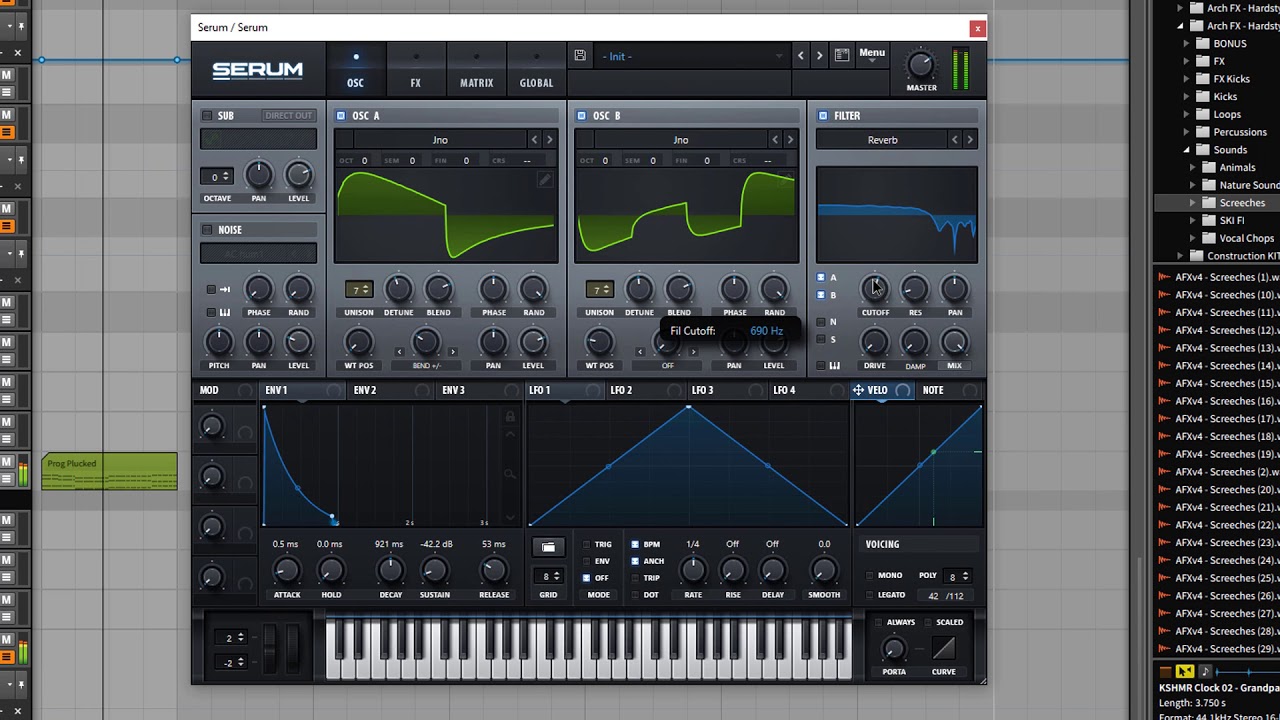Open the preset browser icon next to Menu
The width and height of the screenshot is (1280, 720).
click(x=842, y=56)
